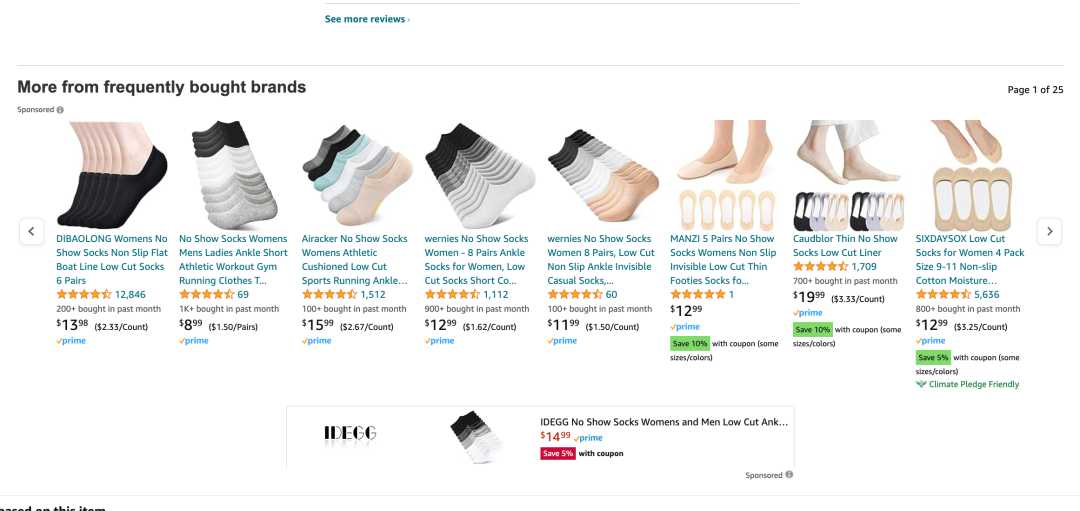Click the Sponsored info icon above carousel
The height and width of the screenshot is (511, 1080).
60,110
